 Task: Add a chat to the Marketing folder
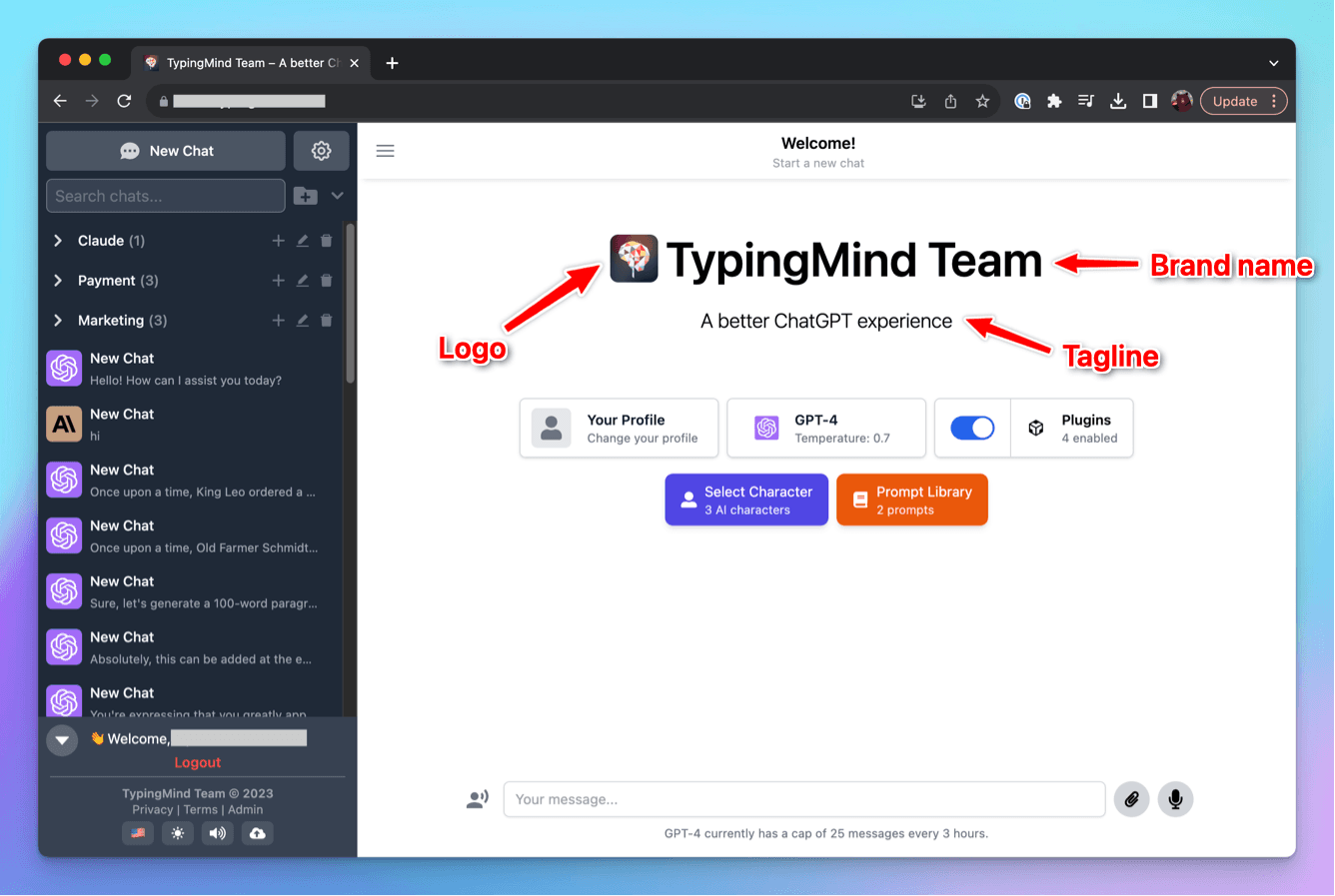pos(278,321)
